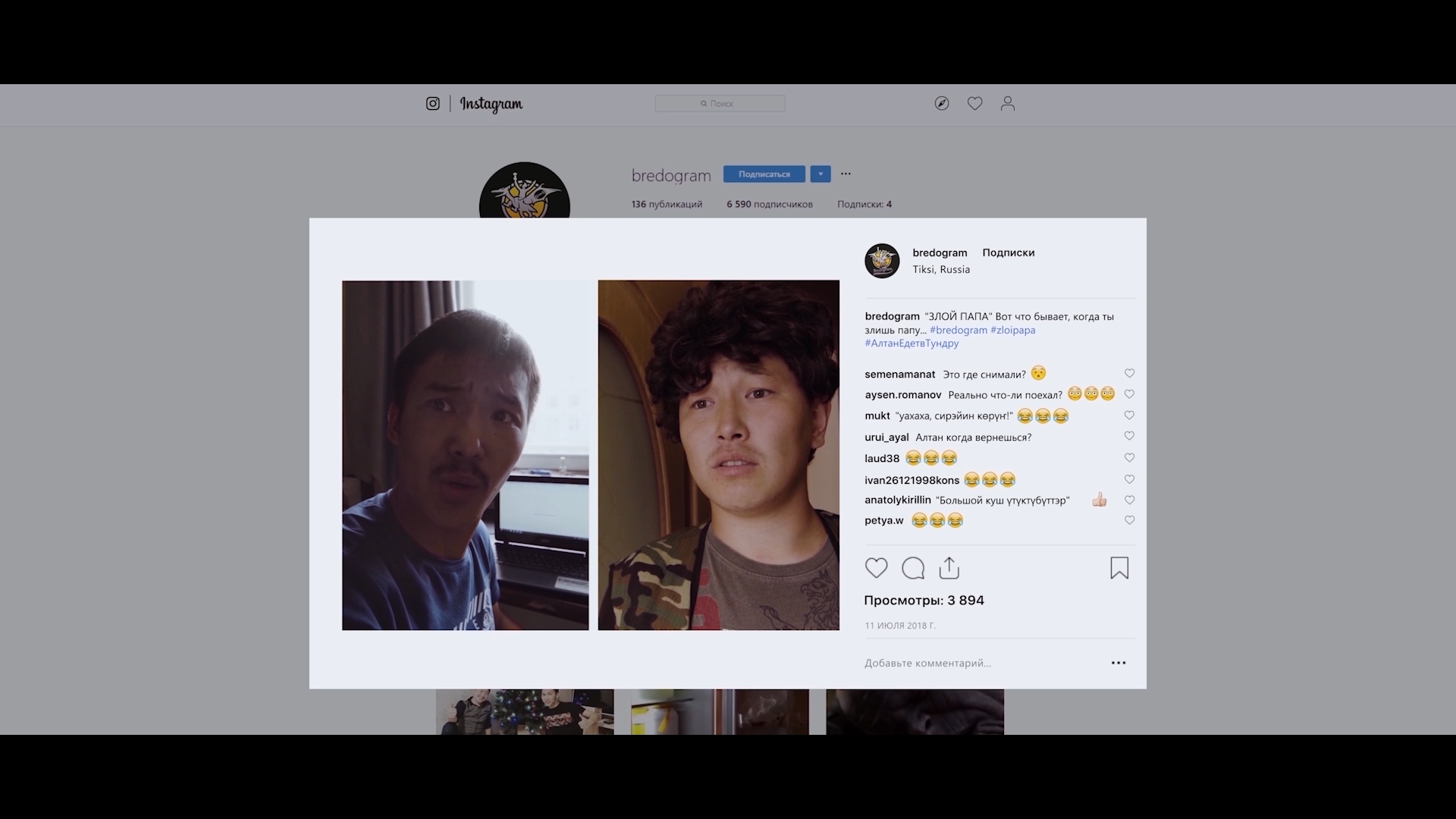Open commenter semenamanat's profile

click(900, 375)
